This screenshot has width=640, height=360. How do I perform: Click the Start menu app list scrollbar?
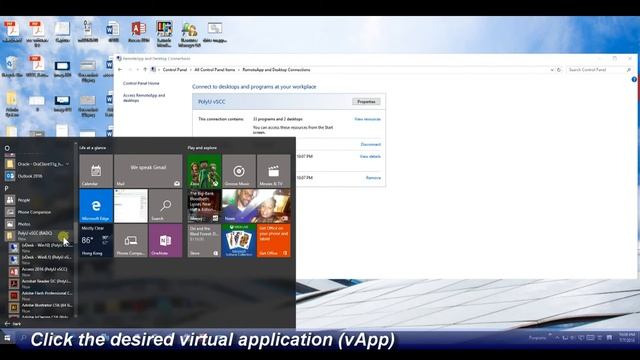pyautogui.click(x=76, y=231)
